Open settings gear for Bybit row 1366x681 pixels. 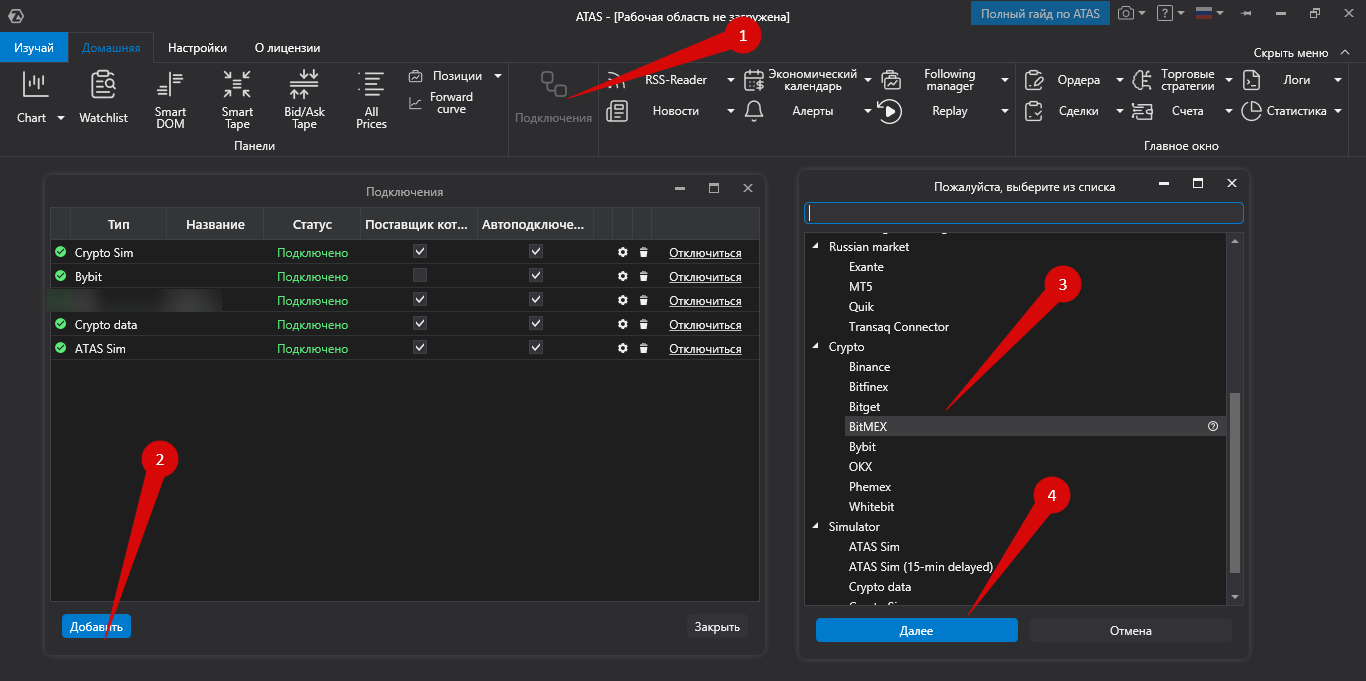623,277
